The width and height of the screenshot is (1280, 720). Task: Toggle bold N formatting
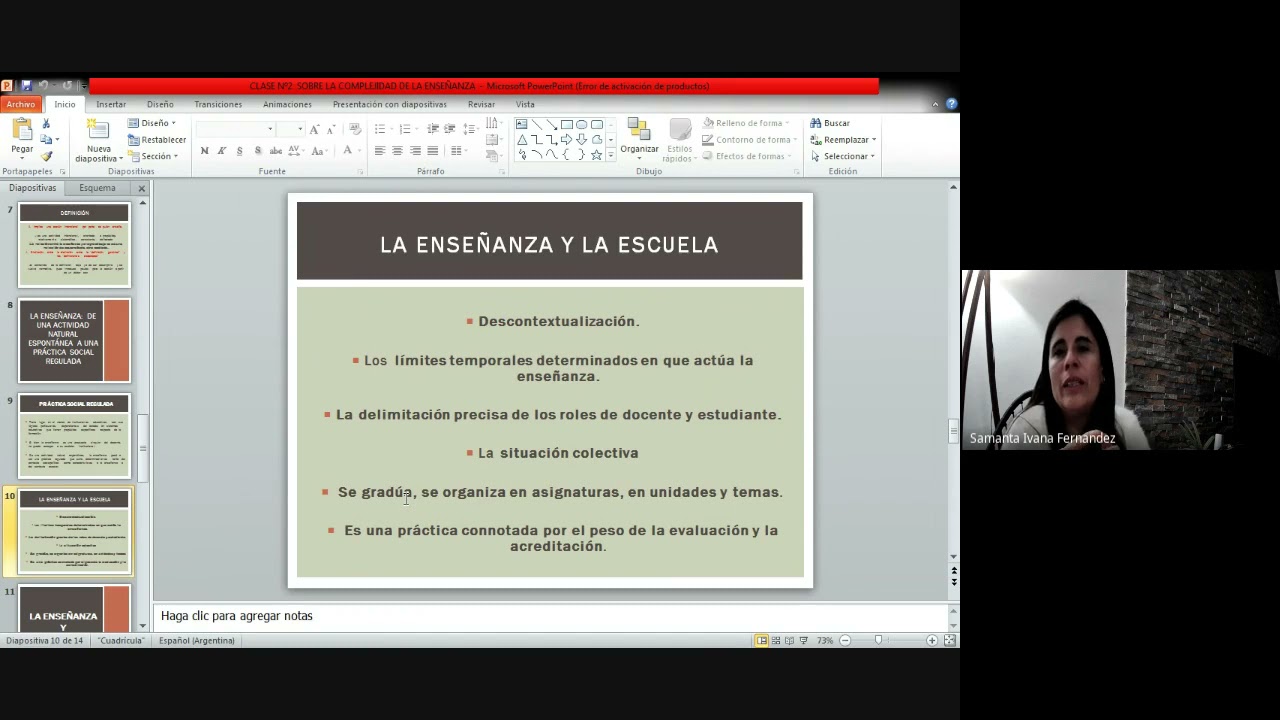(x=204, y=151)
